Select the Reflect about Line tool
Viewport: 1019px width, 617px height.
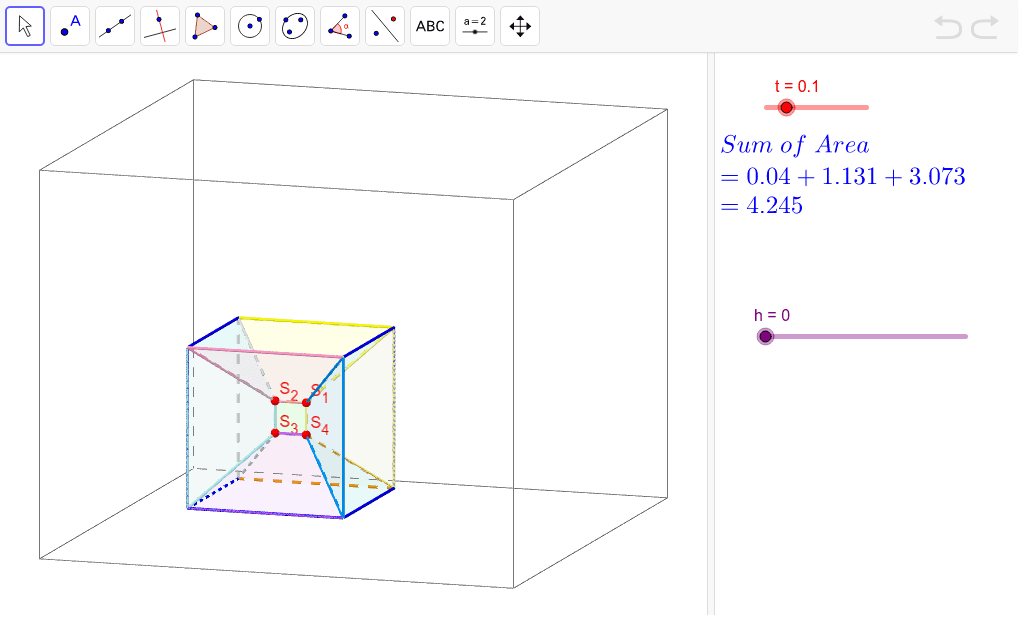click(x=384, y=26)
